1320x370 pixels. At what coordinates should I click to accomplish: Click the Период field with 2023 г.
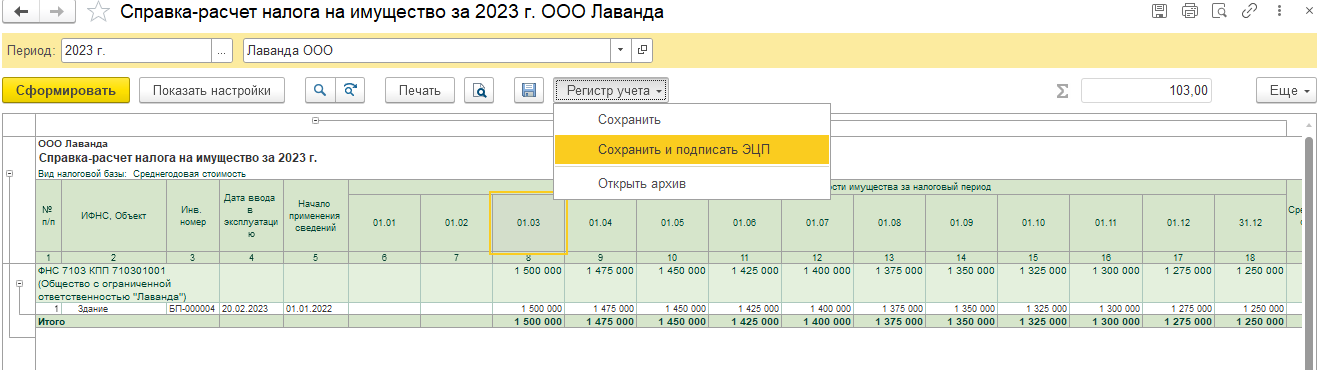(136, 50)
